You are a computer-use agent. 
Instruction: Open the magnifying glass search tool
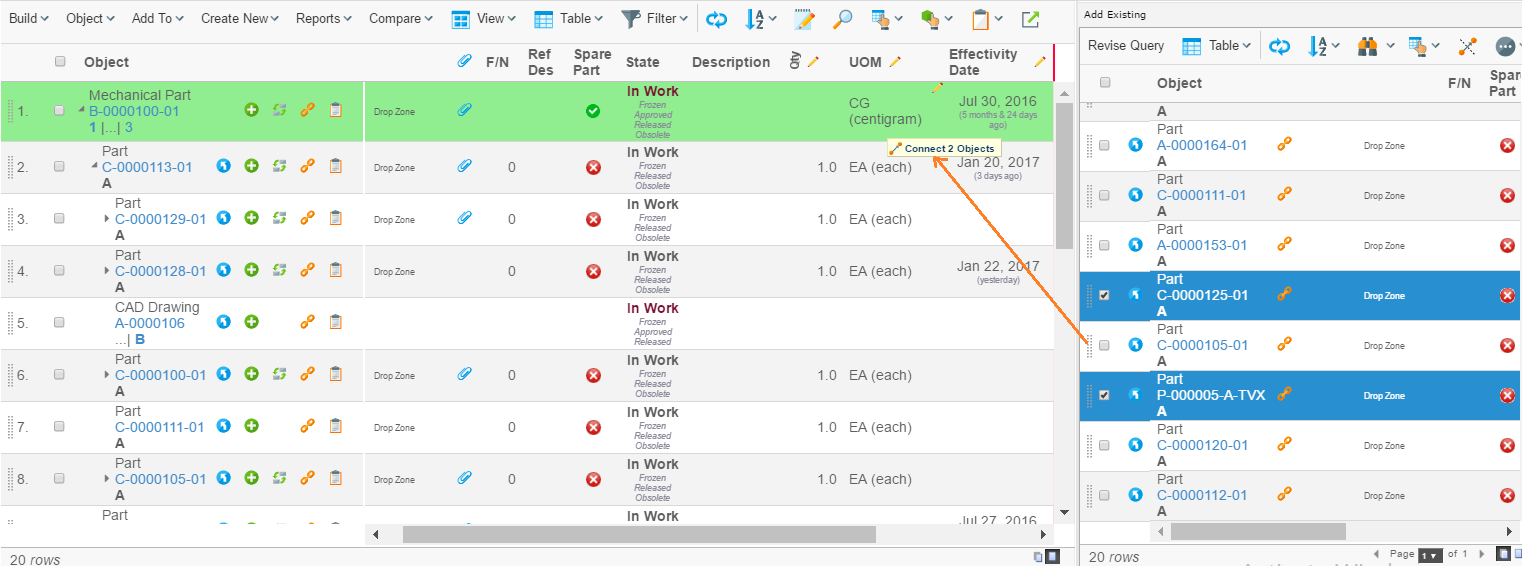843,19
